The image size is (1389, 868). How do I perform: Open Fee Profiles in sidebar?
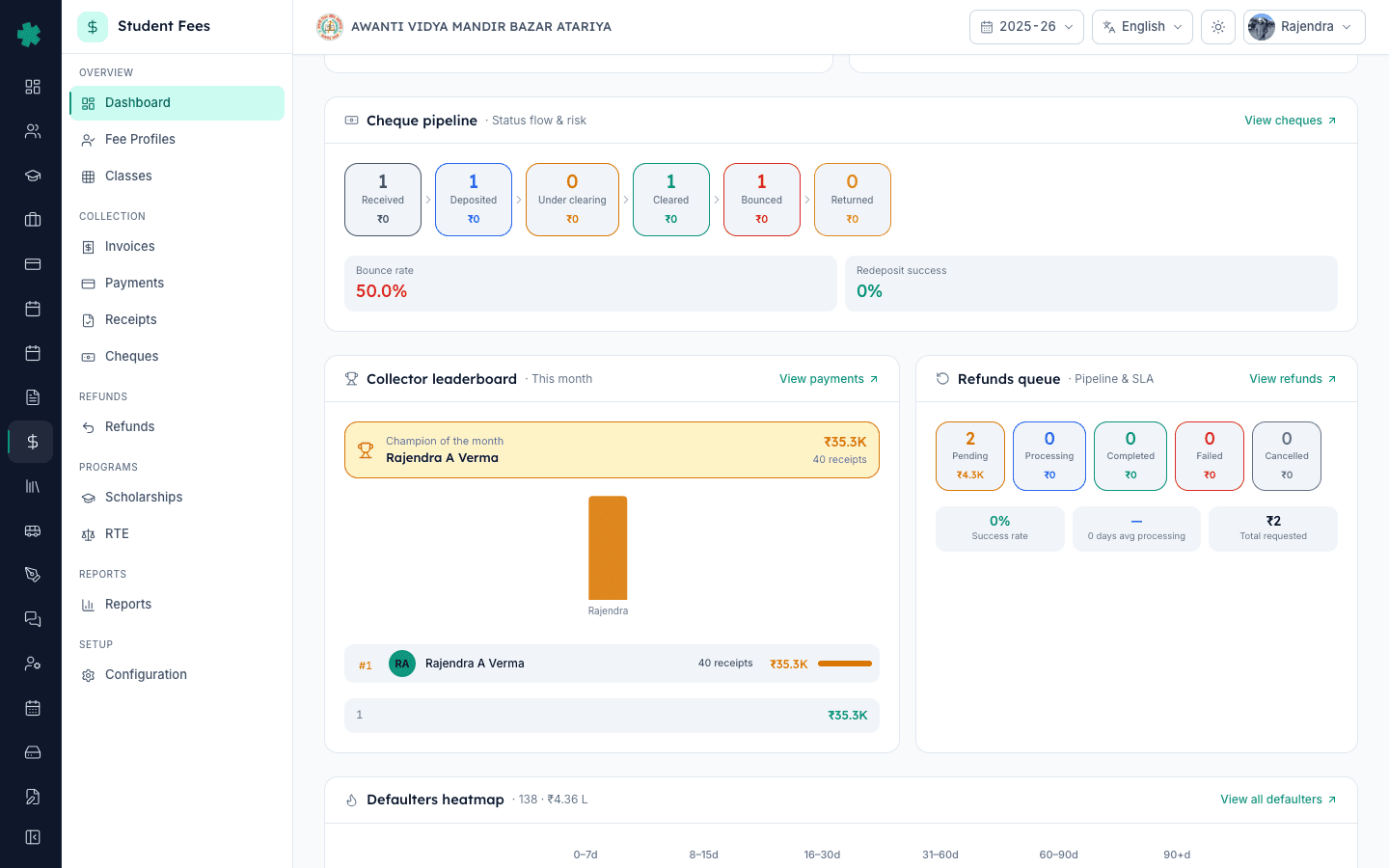177,140
